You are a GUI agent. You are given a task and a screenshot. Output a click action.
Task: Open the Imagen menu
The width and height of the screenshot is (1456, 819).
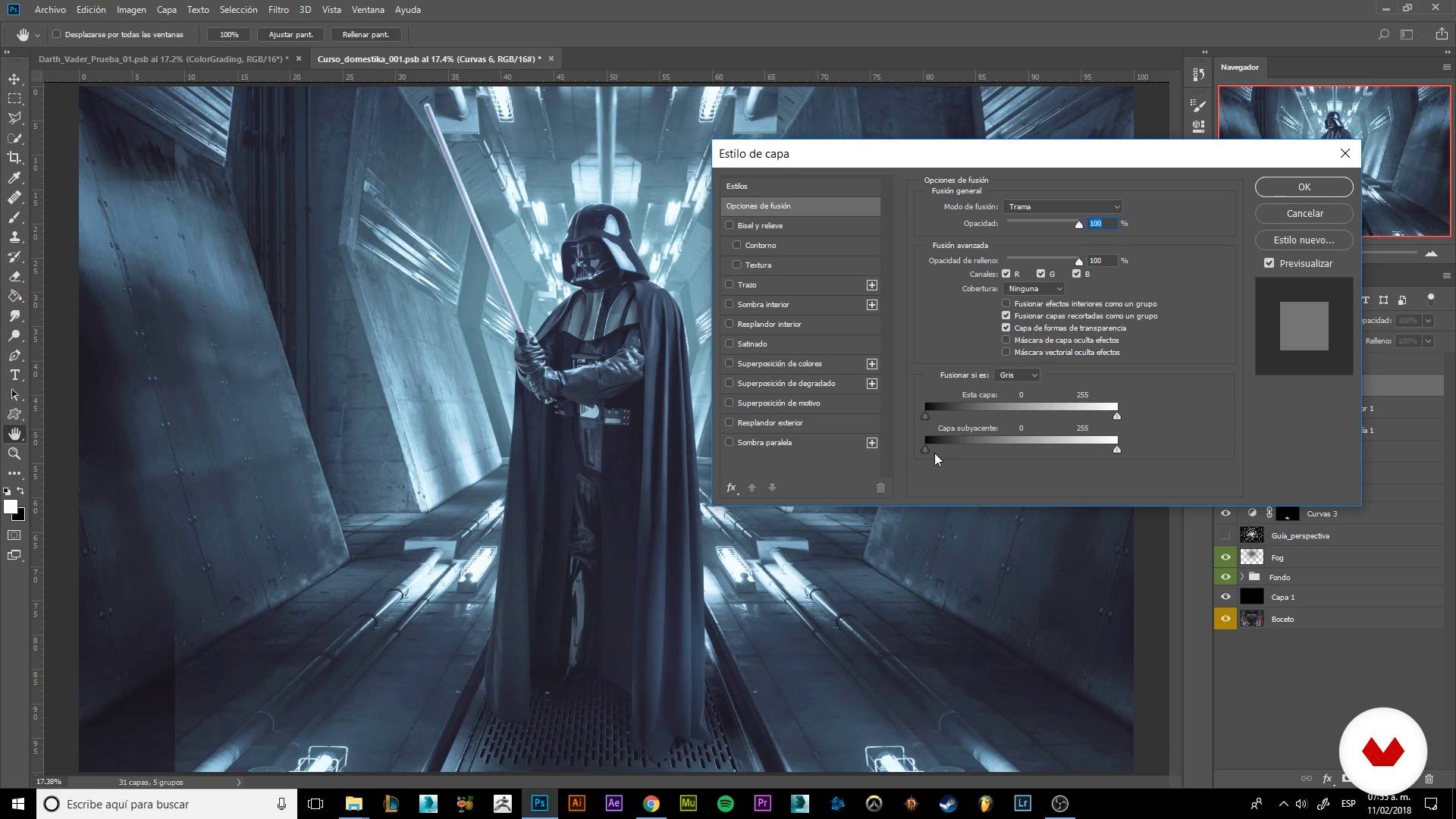(131, 10)
